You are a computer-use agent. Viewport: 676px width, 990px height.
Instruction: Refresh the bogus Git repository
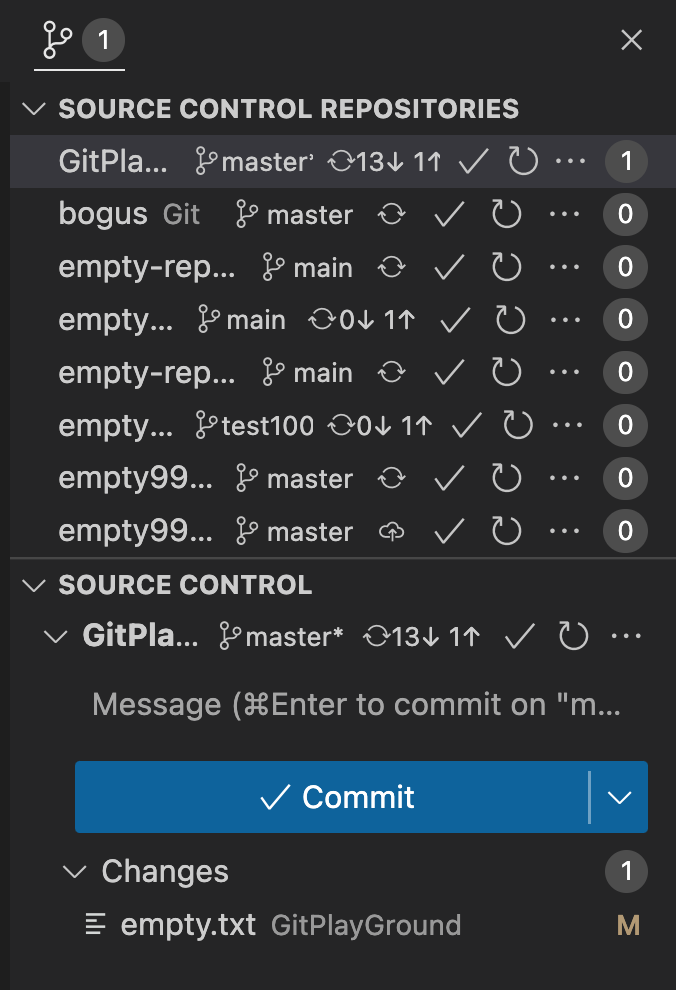(x=506, y=214)
